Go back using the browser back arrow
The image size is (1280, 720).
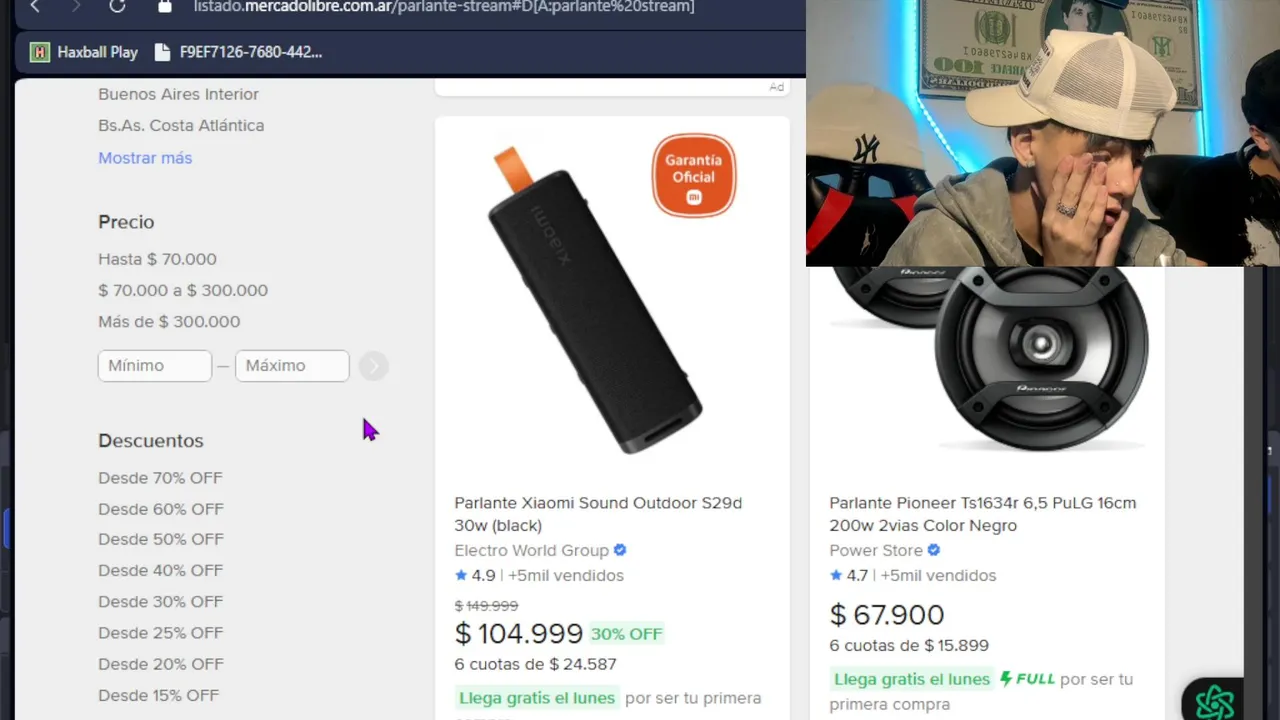pos(36,6)
